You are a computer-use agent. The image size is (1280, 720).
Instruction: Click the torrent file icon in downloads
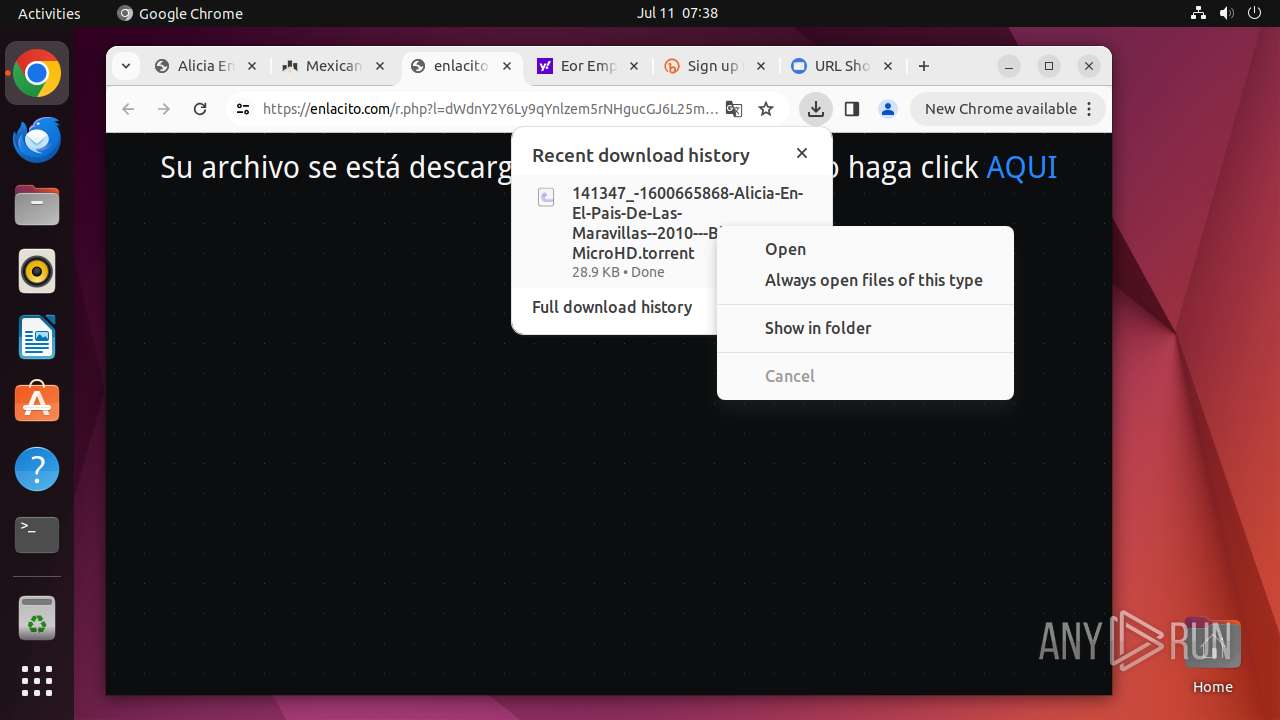546,197
